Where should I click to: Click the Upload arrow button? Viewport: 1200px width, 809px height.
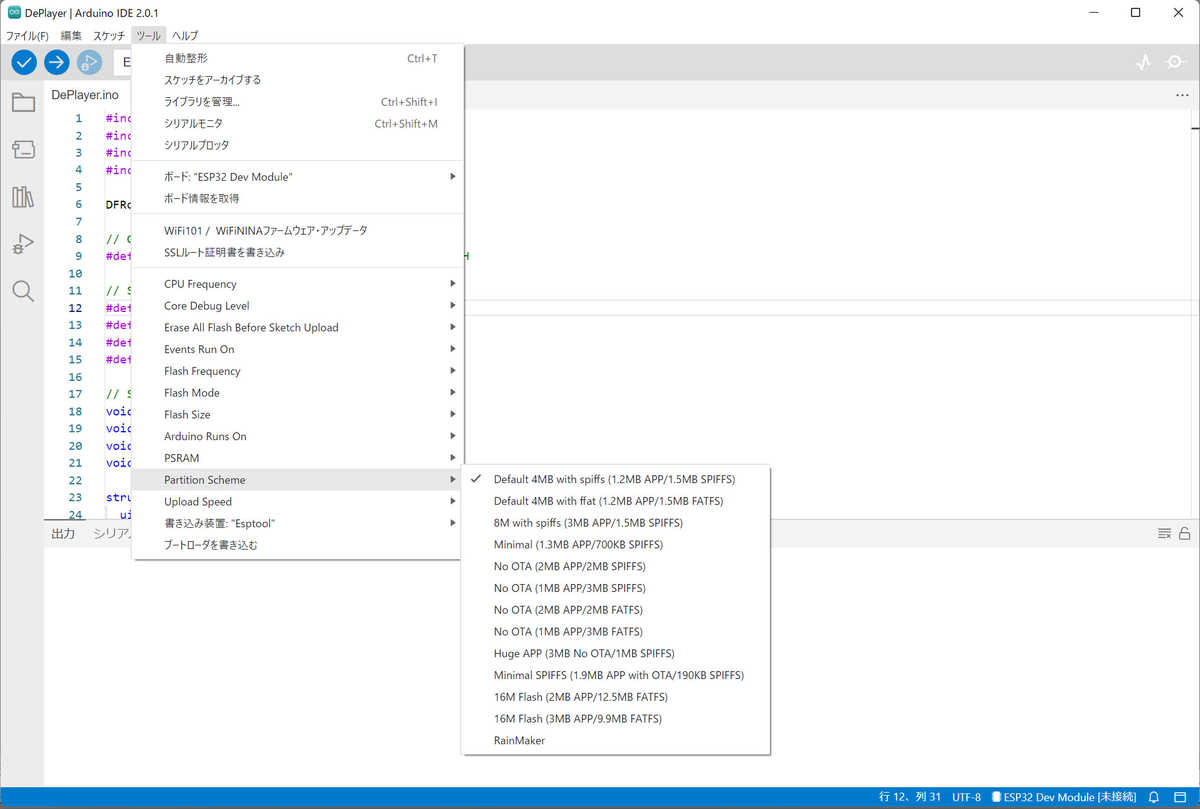click(x=57, y=62)
